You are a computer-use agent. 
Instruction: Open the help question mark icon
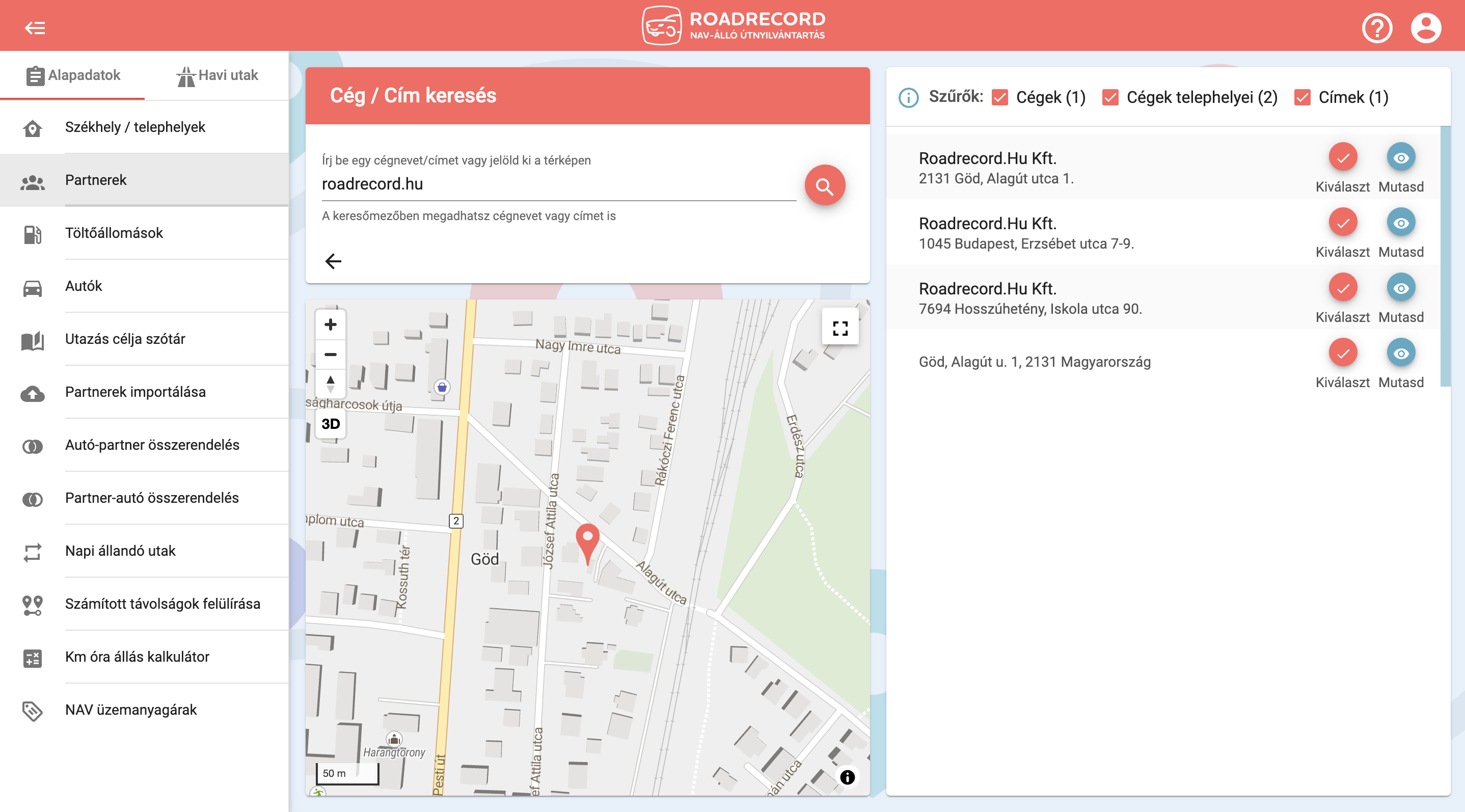[x=1377, y=28]
